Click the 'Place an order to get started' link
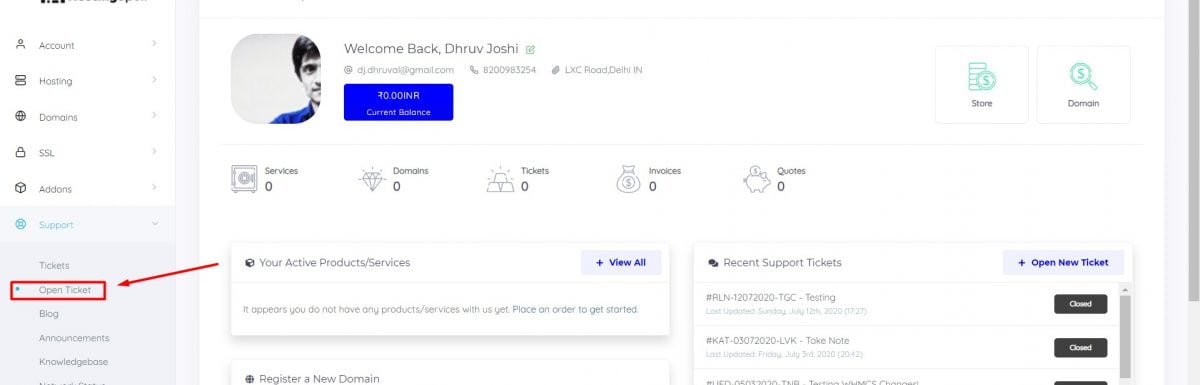The height and width of the screenshot is (385, 1200). coord(575,310)
